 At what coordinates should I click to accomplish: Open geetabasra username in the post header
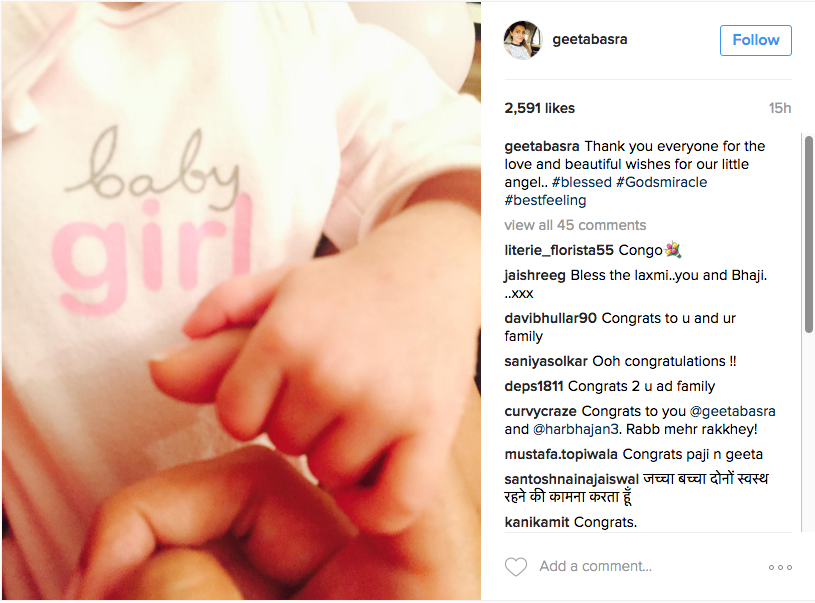click(x=589, y=40)
